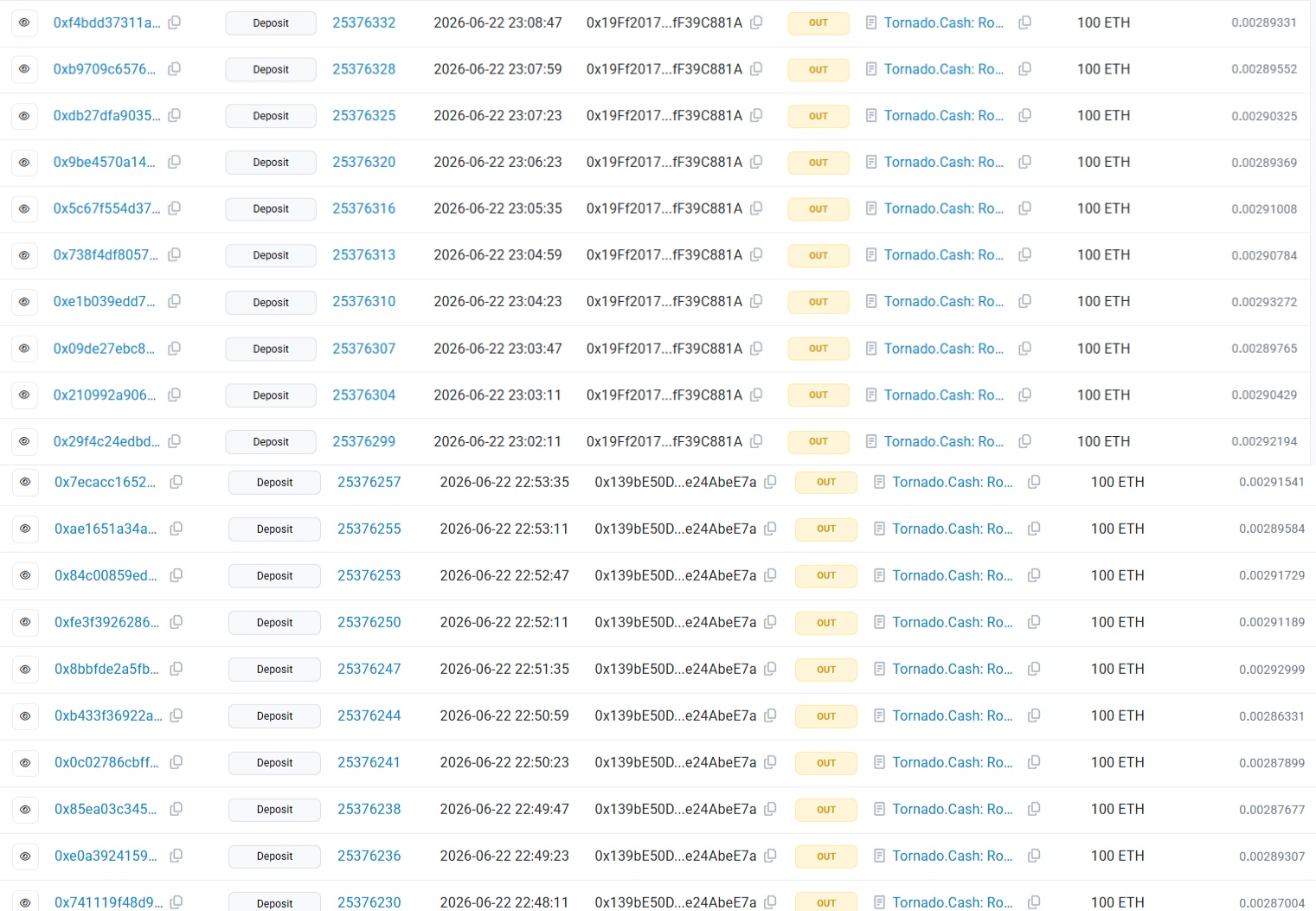
Task: Open transaction 0xf4bdd37311a... details
Action: click(106, 22)
